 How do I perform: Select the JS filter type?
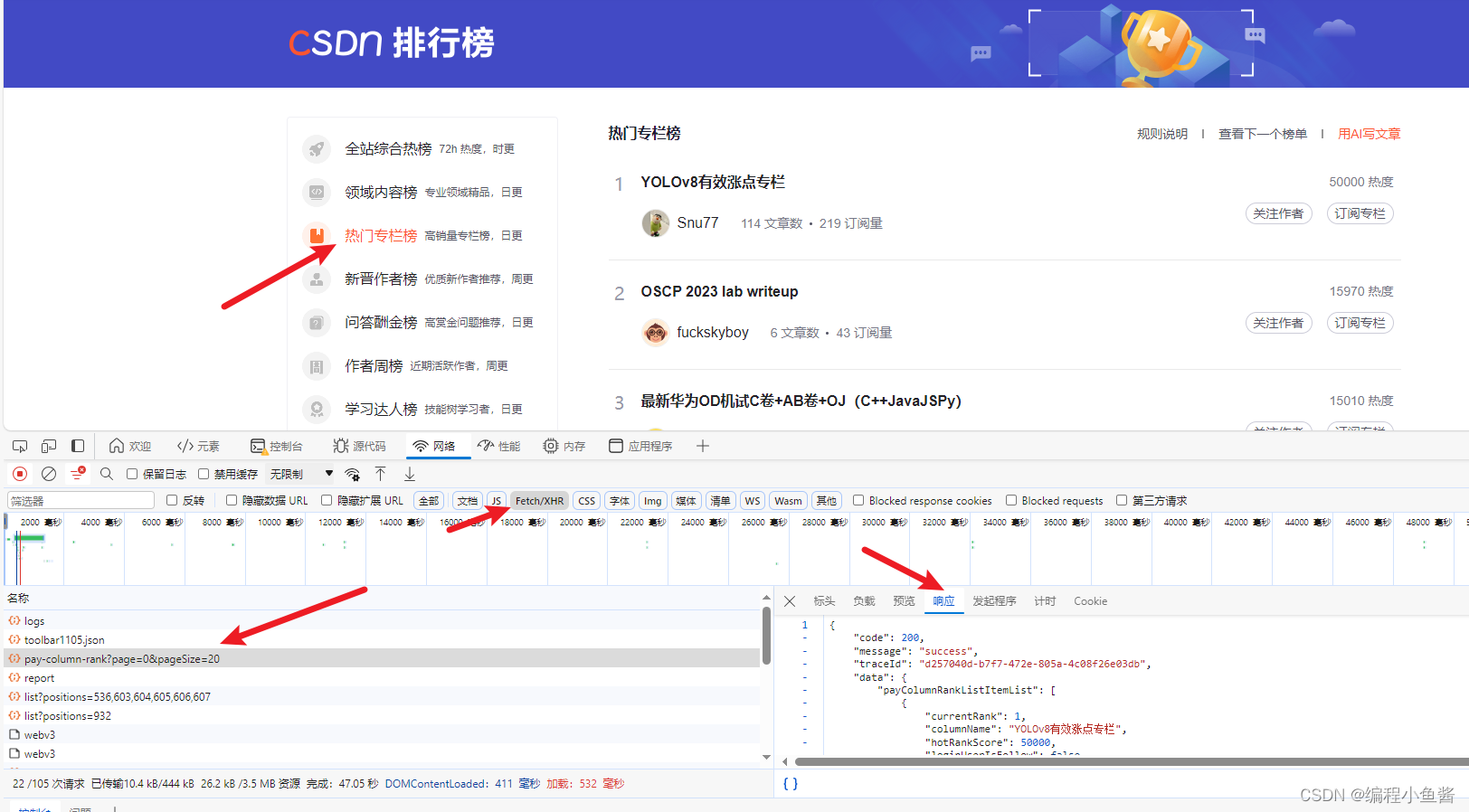click(497, 500)
